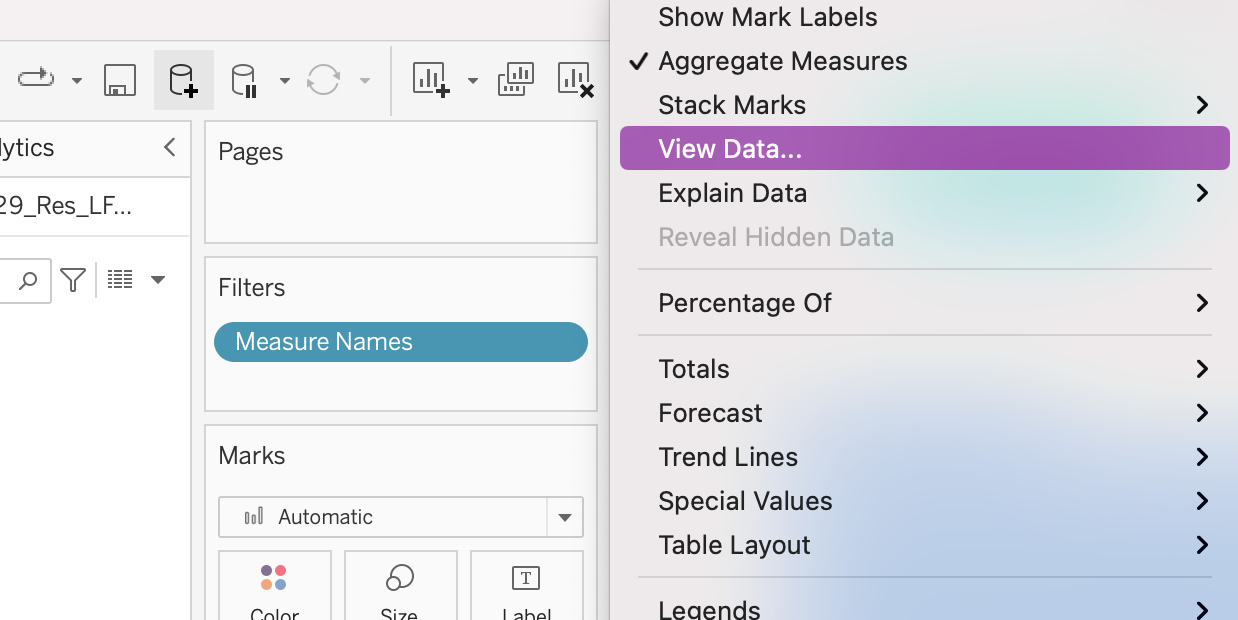This screenshot has height=620, width=1238.
Task: Click the Clear Sheet icon
Action: (x=576, y=80)
